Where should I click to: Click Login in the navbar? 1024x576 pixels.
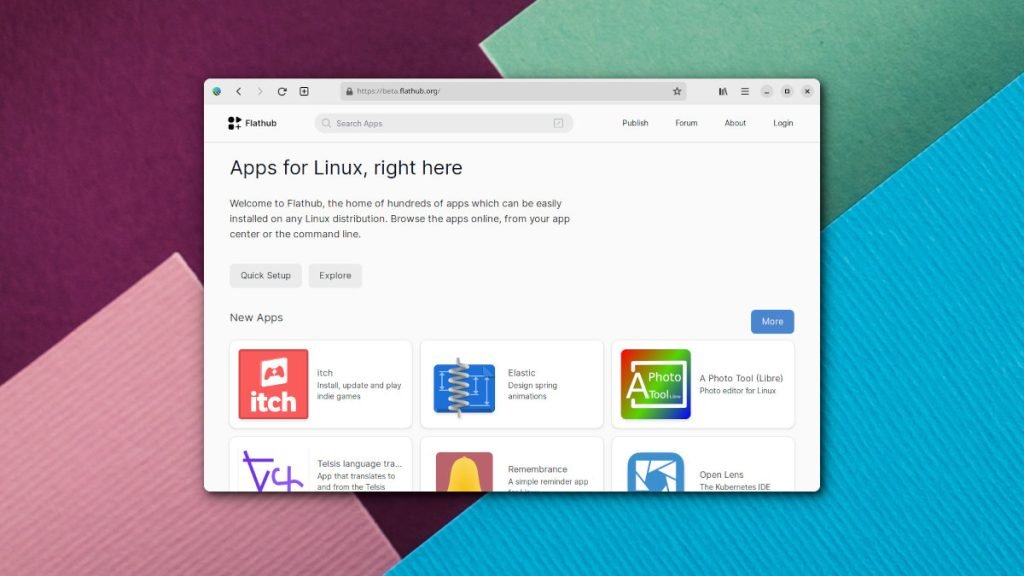click(783, 123)
